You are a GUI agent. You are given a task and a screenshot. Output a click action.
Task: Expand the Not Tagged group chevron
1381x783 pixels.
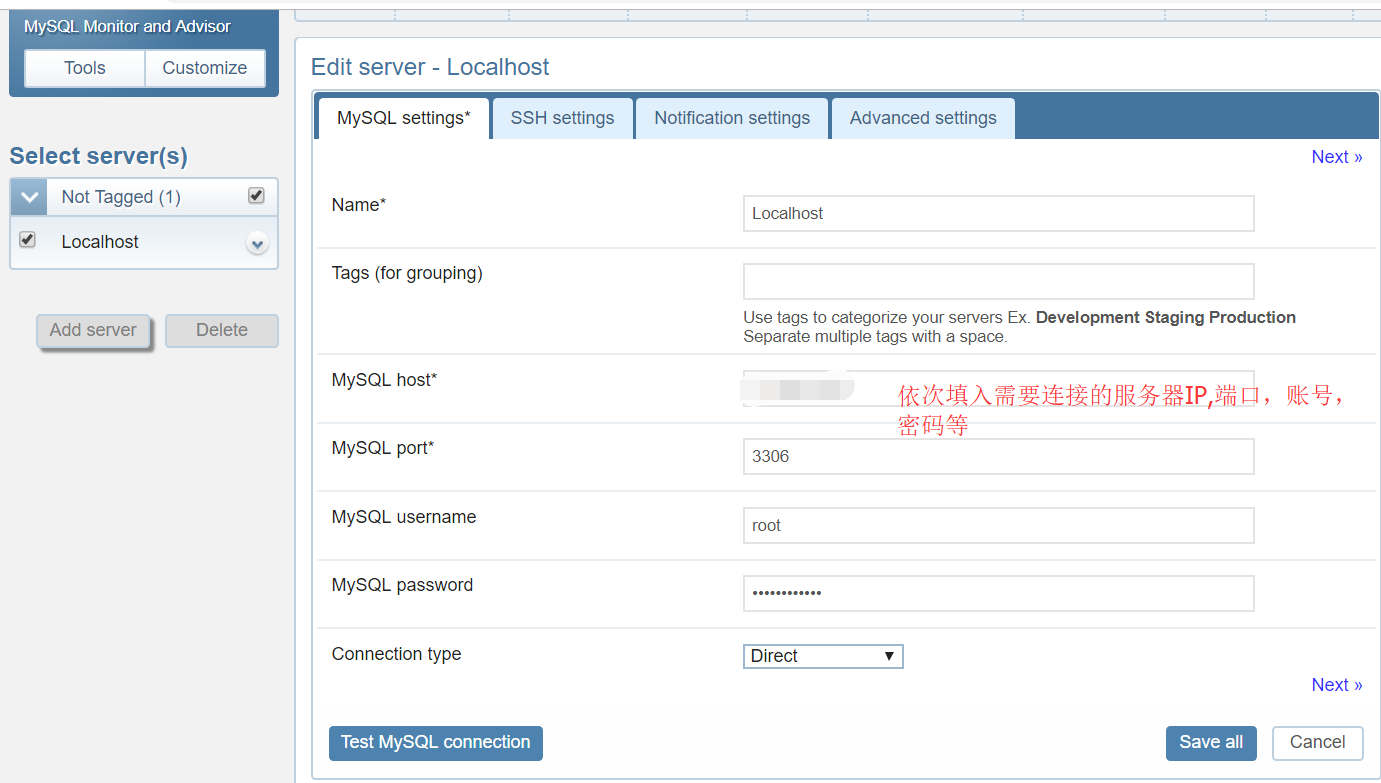(x=28, y=196)
